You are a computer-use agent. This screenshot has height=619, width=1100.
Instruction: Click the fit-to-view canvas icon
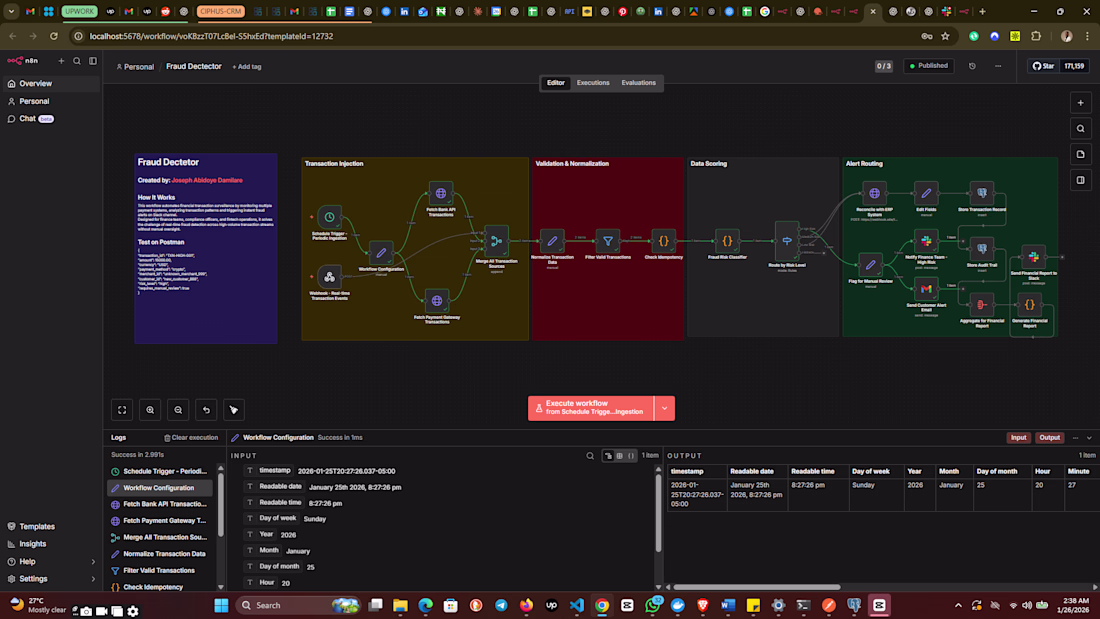(x=122, y=409)
